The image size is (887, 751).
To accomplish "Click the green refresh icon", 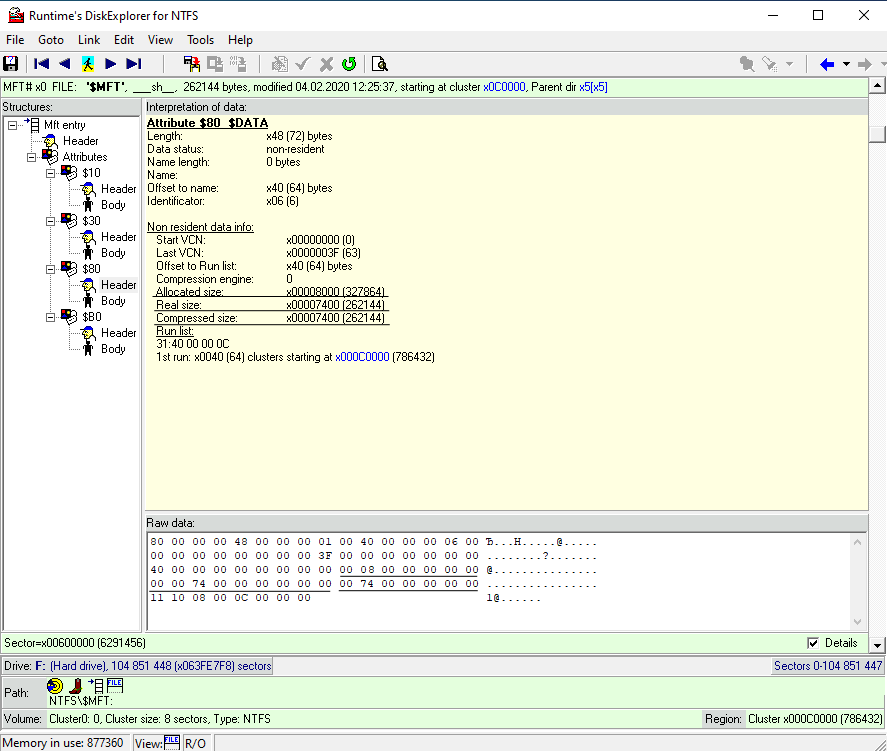I will coord(349,64).
